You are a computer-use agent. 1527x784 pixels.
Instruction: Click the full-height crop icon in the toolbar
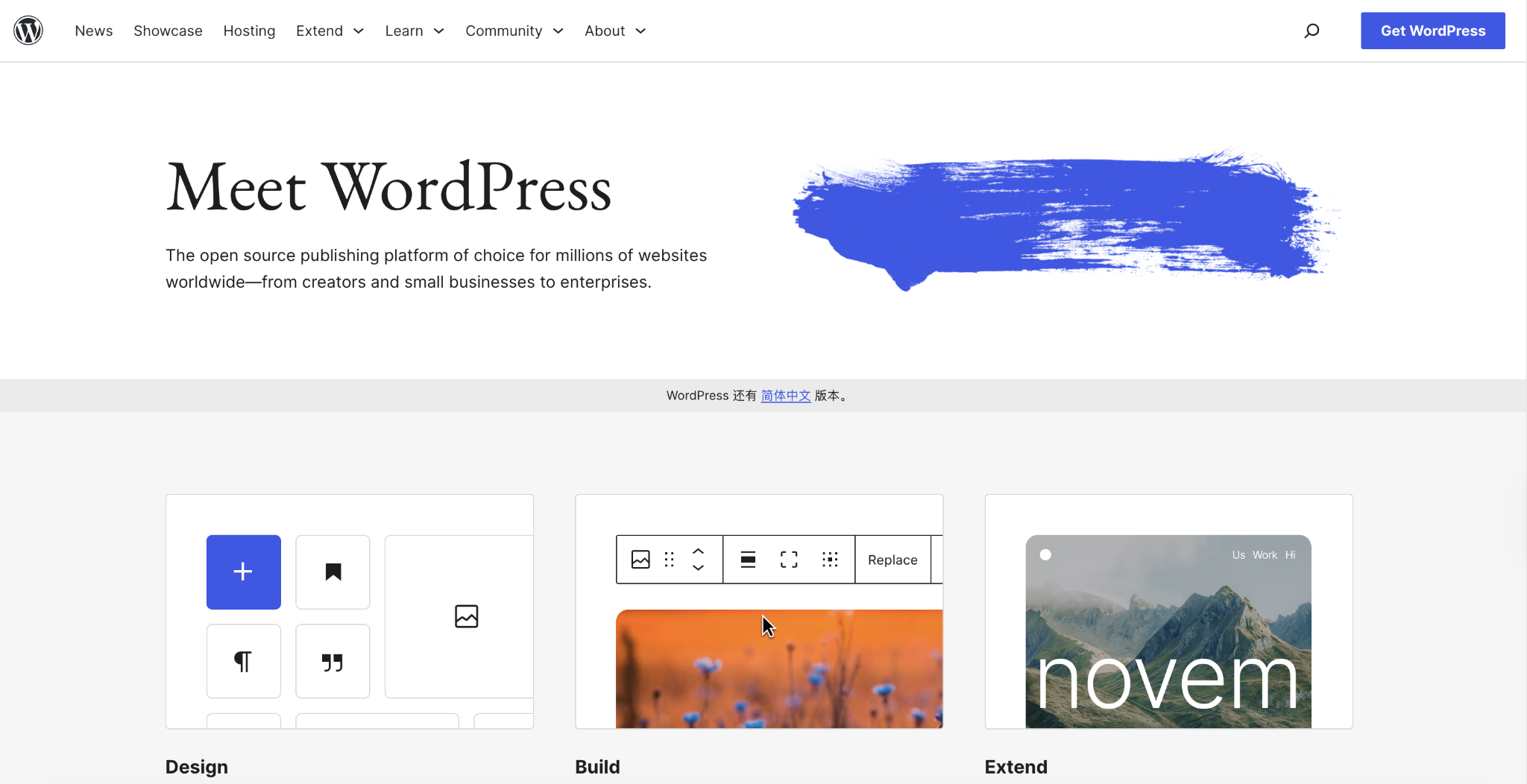(788, 559)
